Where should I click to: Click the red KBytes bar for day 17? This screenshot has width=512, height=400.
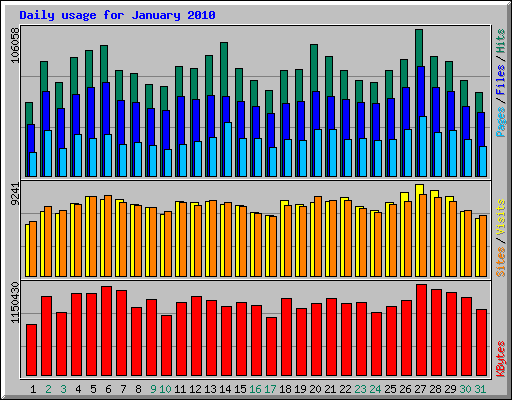(x=272, y=347)
